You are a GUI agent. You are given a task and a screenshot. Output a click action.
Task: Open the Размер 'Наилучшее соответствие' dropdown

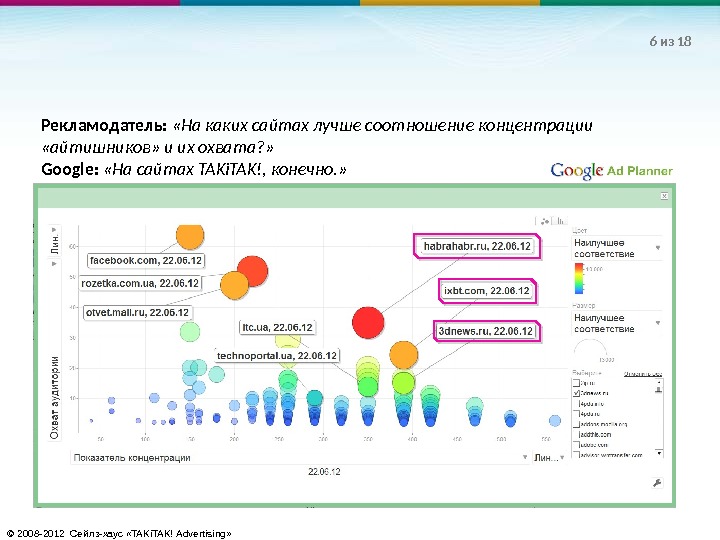618,323
